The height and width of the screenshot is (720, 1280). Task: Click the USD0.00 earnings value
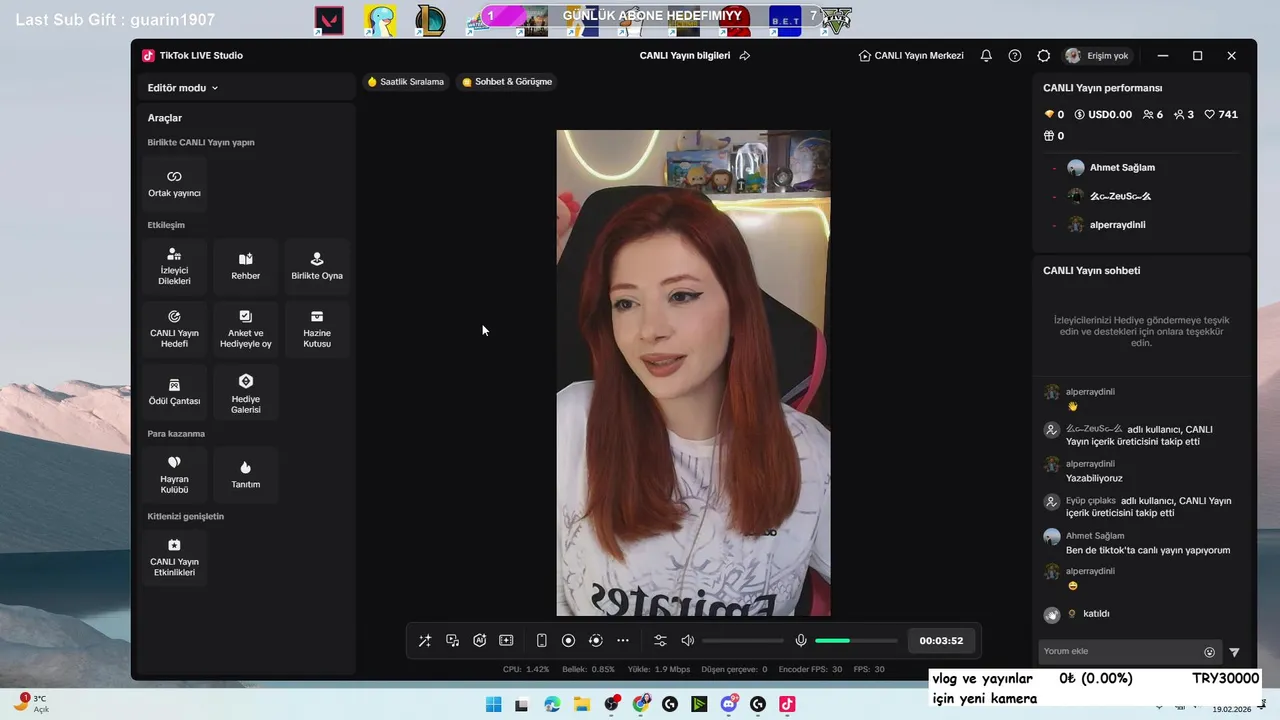[x=1103, y=115]
